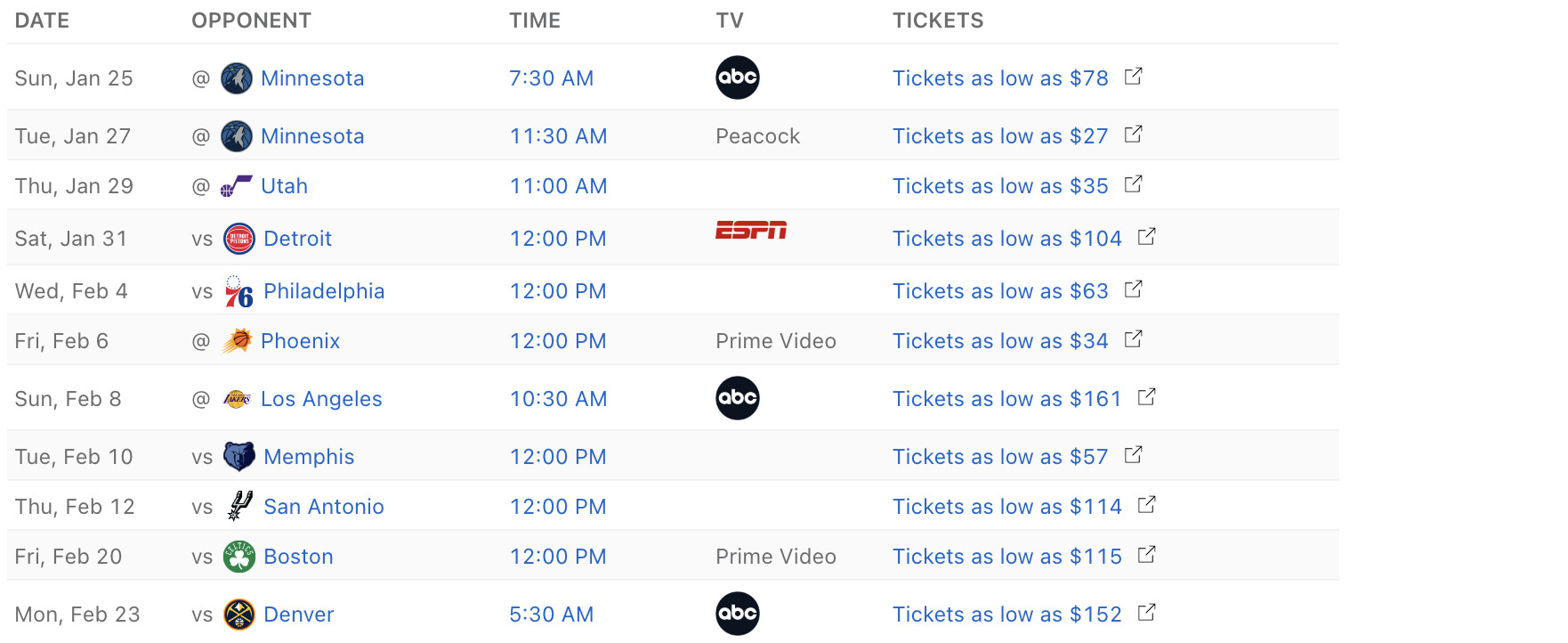Click the Los Angeles Lakers logo

point(237,399)
